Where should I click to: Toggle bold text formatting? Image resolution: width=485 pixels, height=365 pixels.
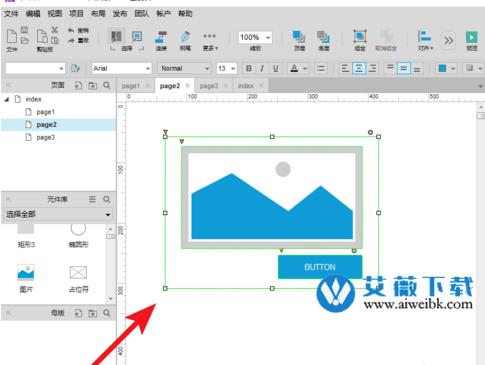pyautogui.click(x=249, y=68)
